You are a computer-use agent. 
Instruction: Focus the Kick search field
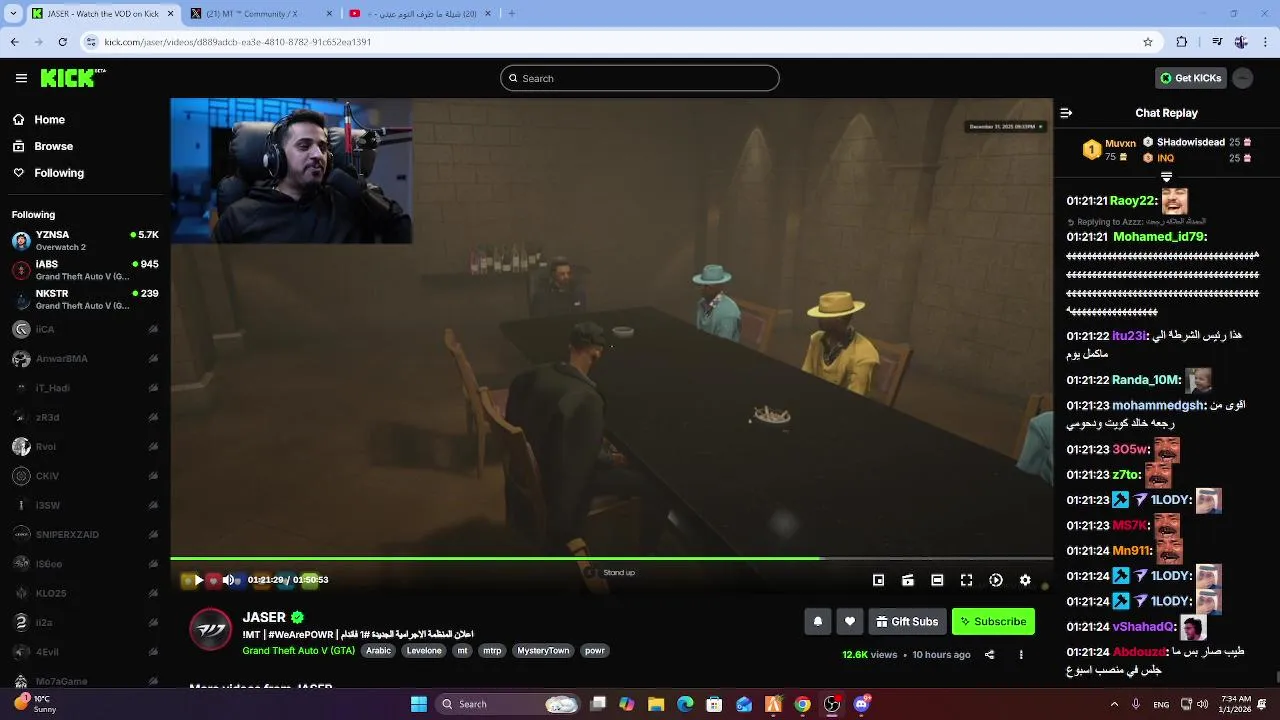tap(640, 78)
